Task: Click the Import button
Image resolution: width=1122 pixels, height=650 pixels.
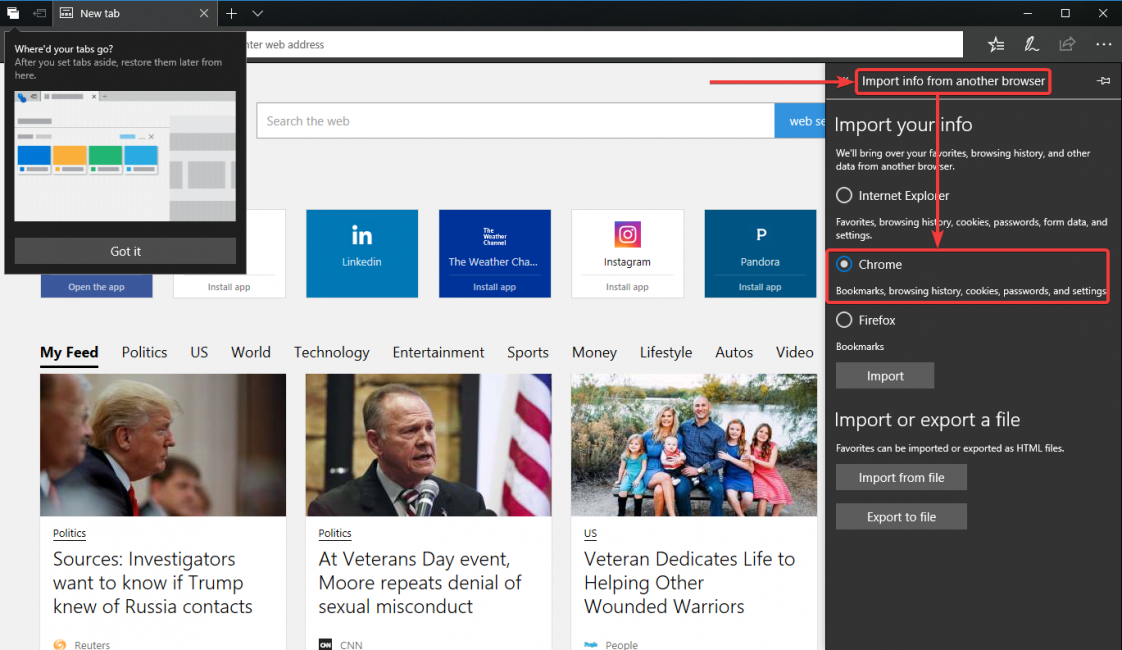Action: click(885, 376)
